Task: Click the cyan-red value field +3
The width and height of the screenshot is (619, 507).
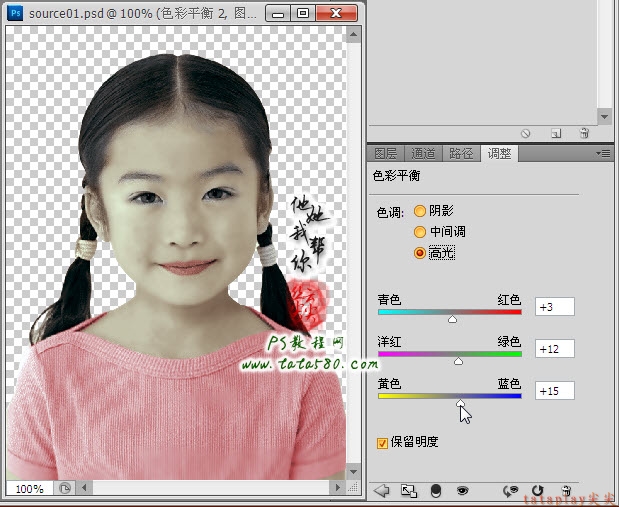Action: click(x=555, y=307)
